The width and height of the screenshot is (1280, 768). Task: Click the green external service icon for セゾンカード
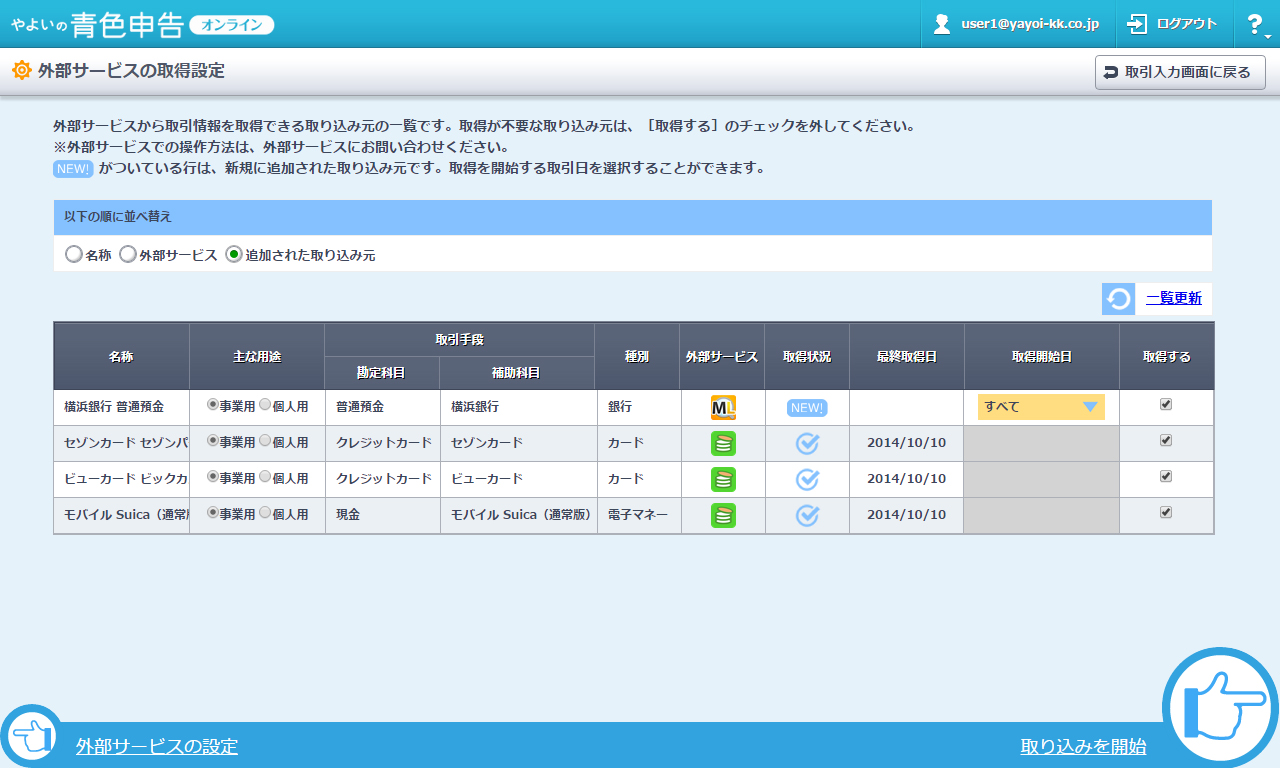pyautogui.click(x=722, y=443)
